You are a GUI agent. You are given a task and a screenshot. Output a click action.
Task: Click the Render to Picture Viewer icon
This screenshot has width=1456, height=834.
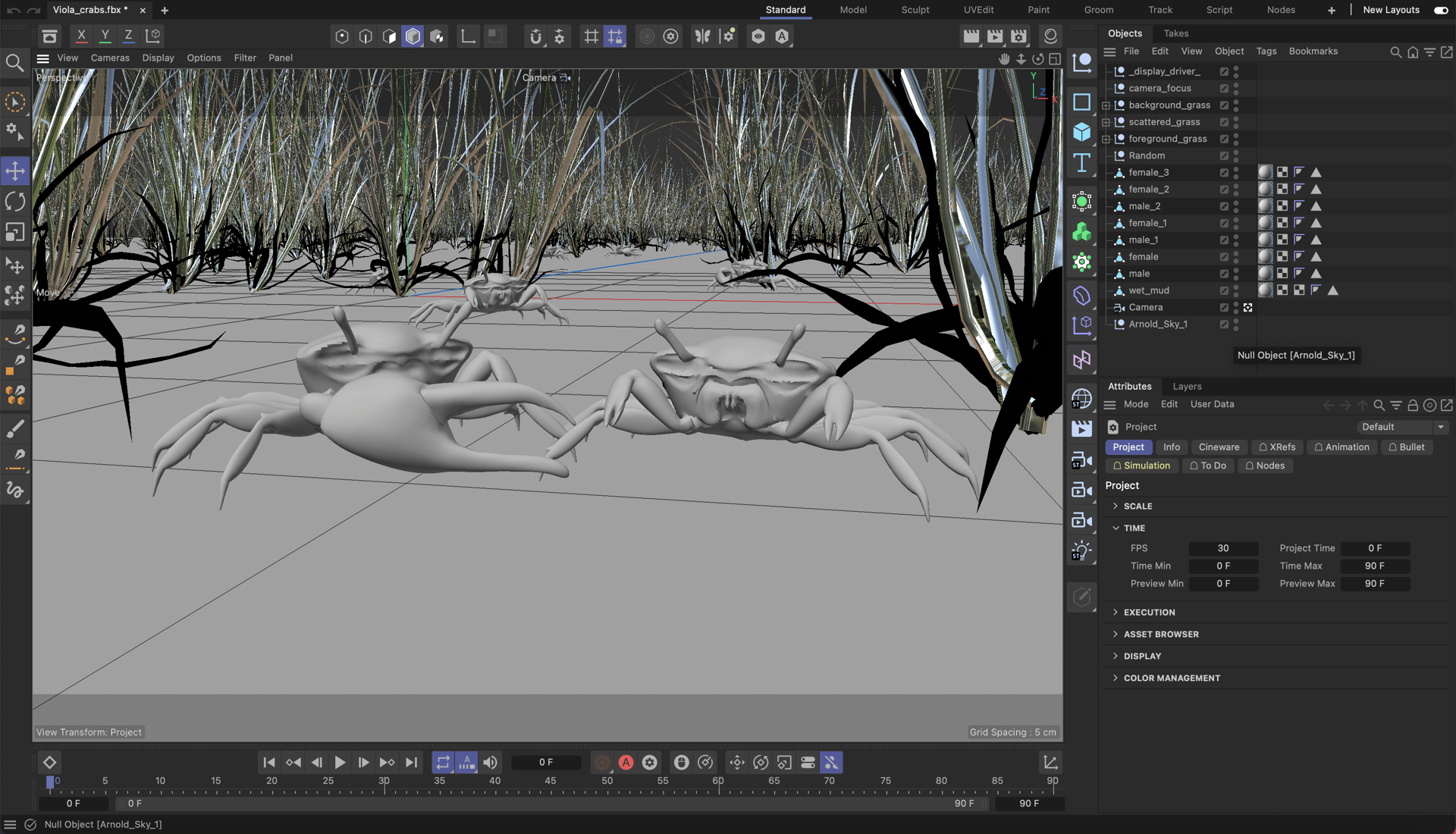point(995,36)
